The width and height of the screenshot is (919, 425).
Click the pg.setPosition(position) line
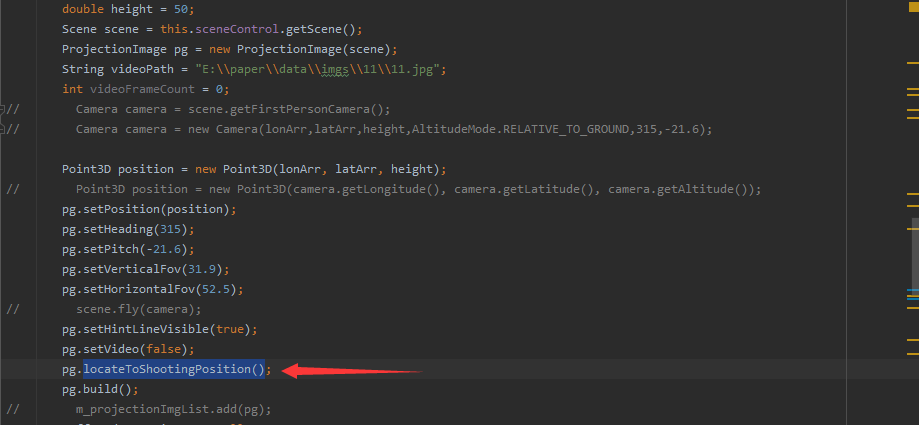tap(149, 209)
